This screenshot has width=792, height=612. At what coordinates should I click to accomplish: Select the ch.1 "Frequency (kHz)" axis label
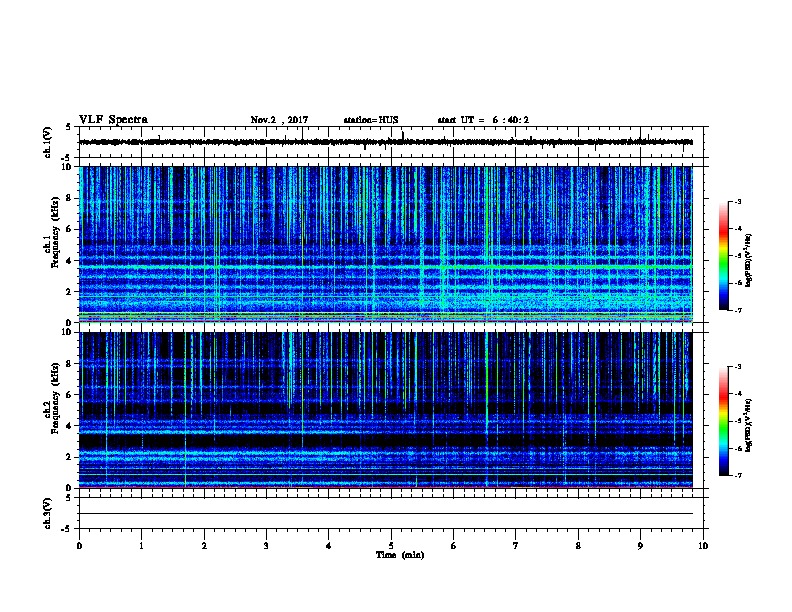[x=56, y=232]
